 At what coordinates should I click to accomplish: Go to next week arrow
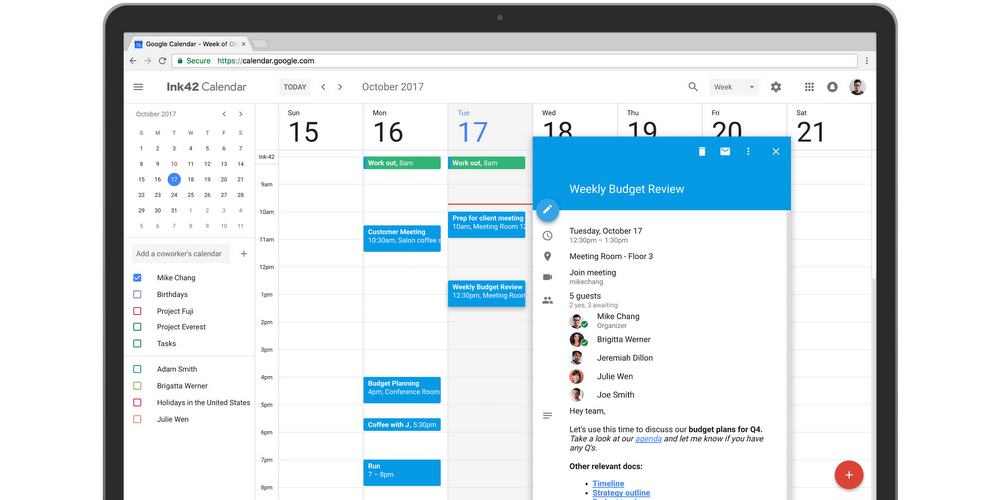[x=340, y=87]
